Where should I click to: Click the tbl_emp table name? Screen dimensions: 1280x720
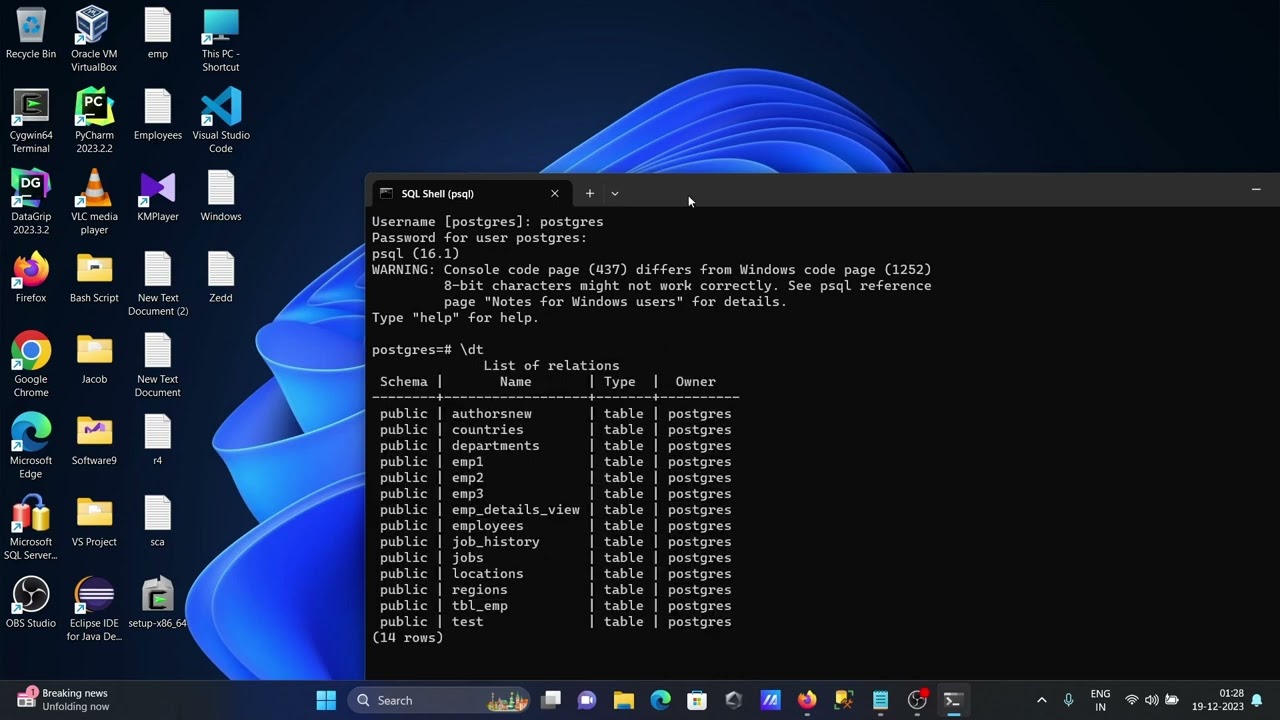coord(479,606)
